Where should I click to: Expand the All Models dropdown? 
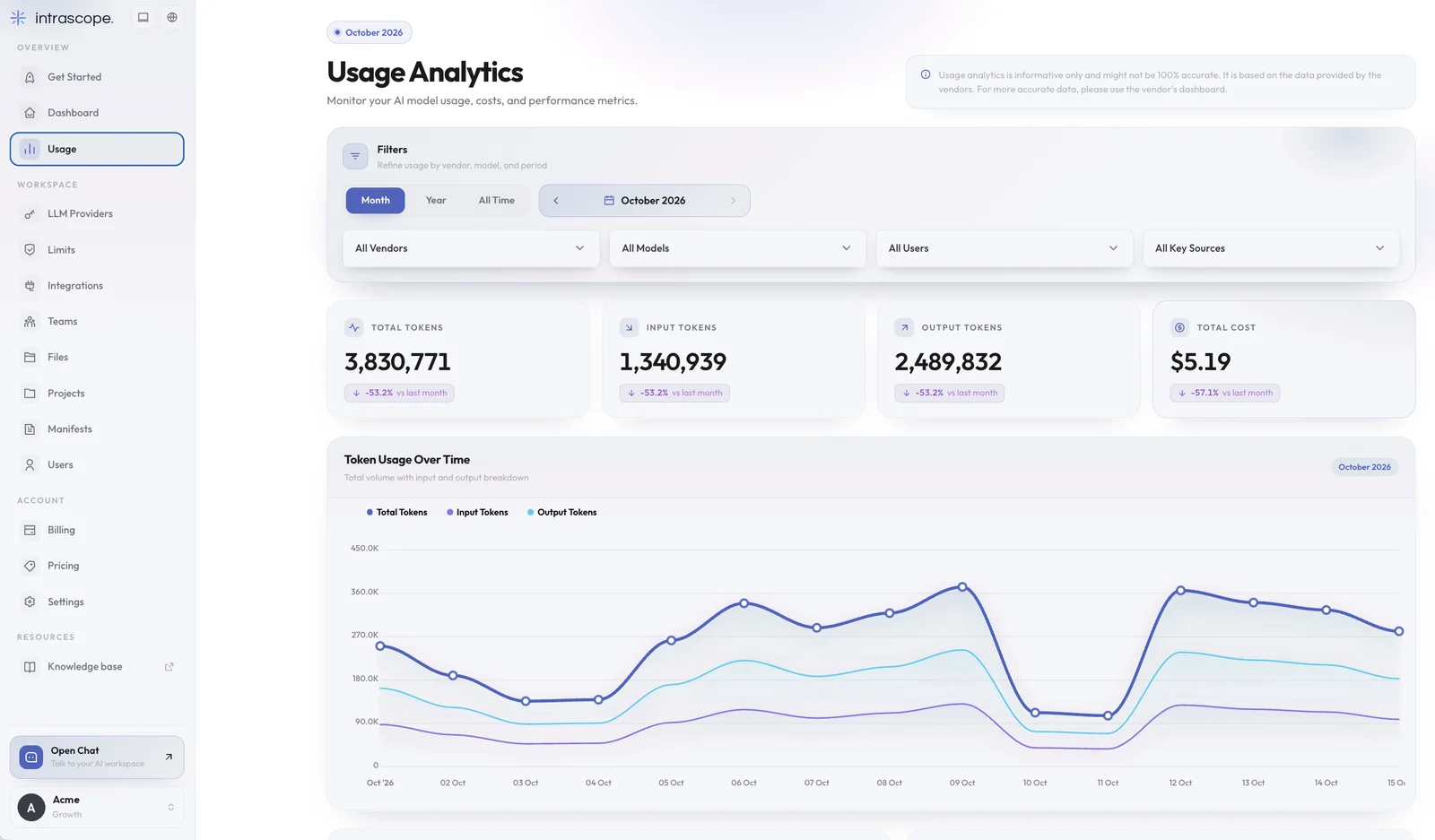[736, 248]
